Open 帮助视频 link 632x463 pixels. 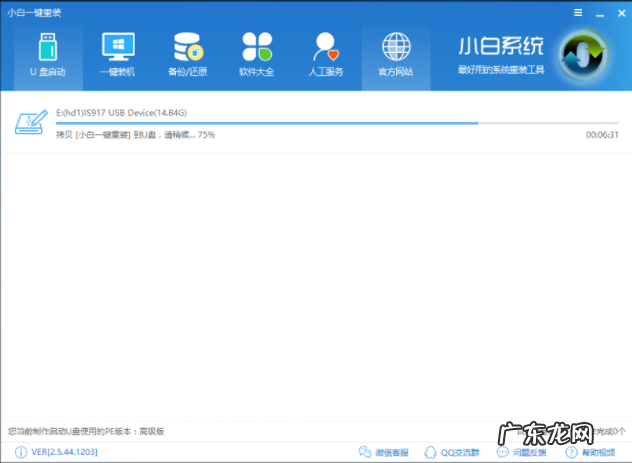click(x=599, y=453)
